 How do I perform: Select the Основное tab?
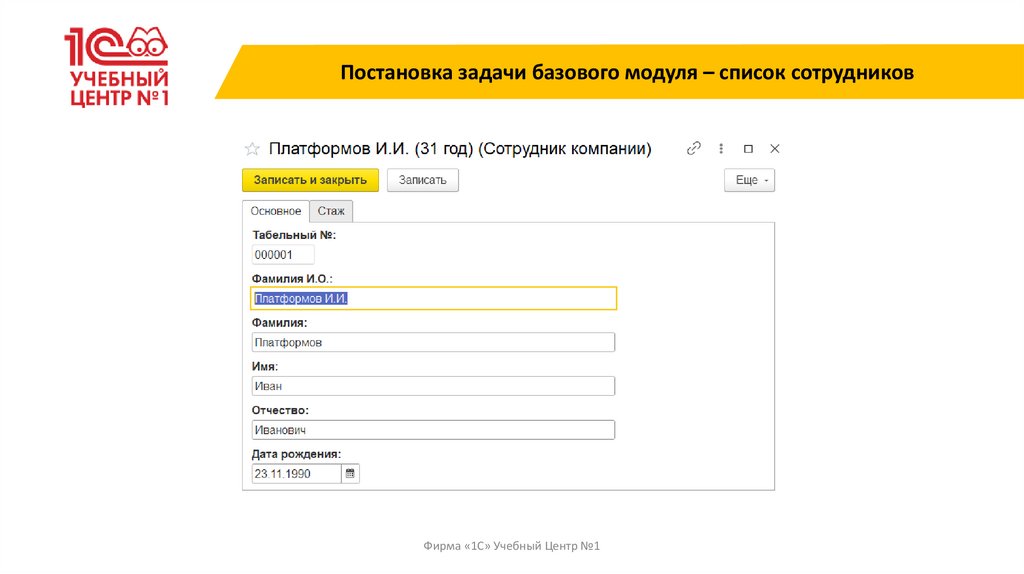(276, 211)
